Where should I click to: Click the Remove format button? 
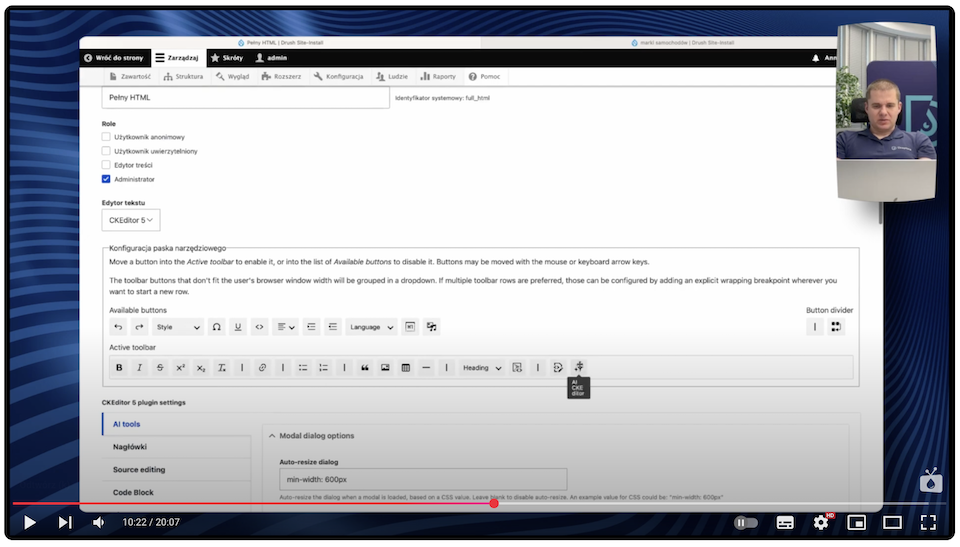click(x=222, y=368)
